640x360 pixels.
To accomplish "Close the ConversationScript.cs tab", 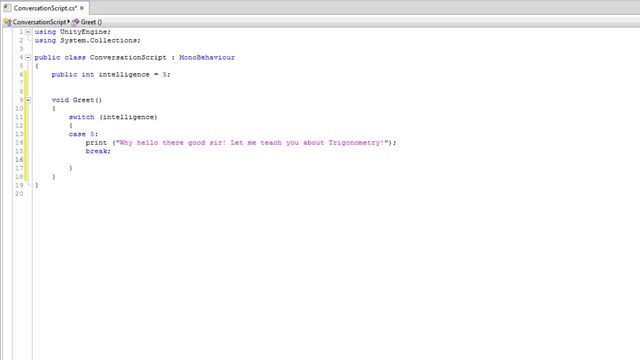I will click(x=82, y=8).
